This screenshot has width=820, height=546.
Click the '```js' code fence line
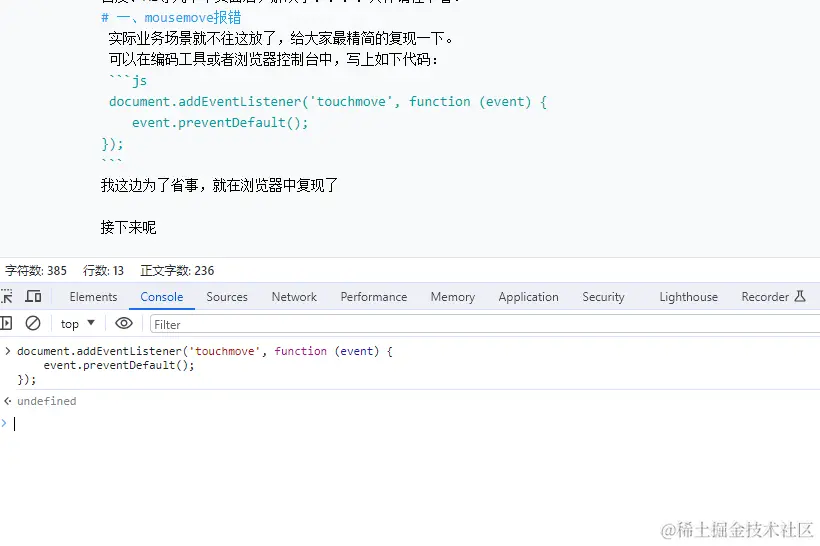128,81
